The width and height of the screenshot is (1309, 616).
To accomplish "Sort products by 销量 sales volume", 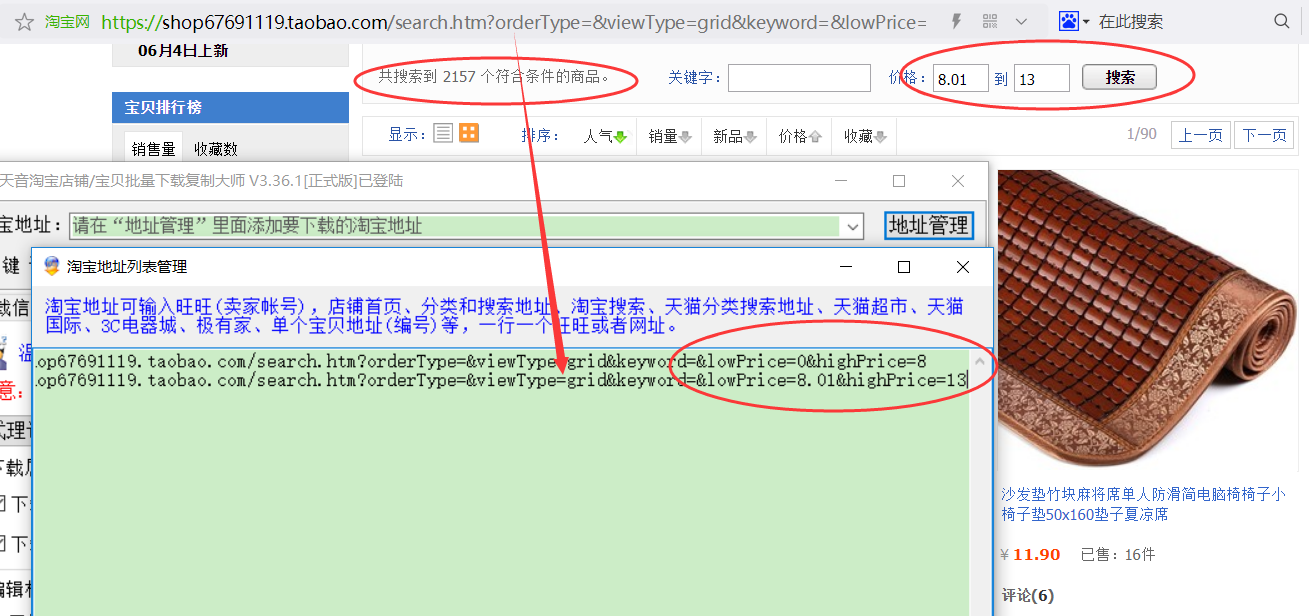I will tap(669, 136).
